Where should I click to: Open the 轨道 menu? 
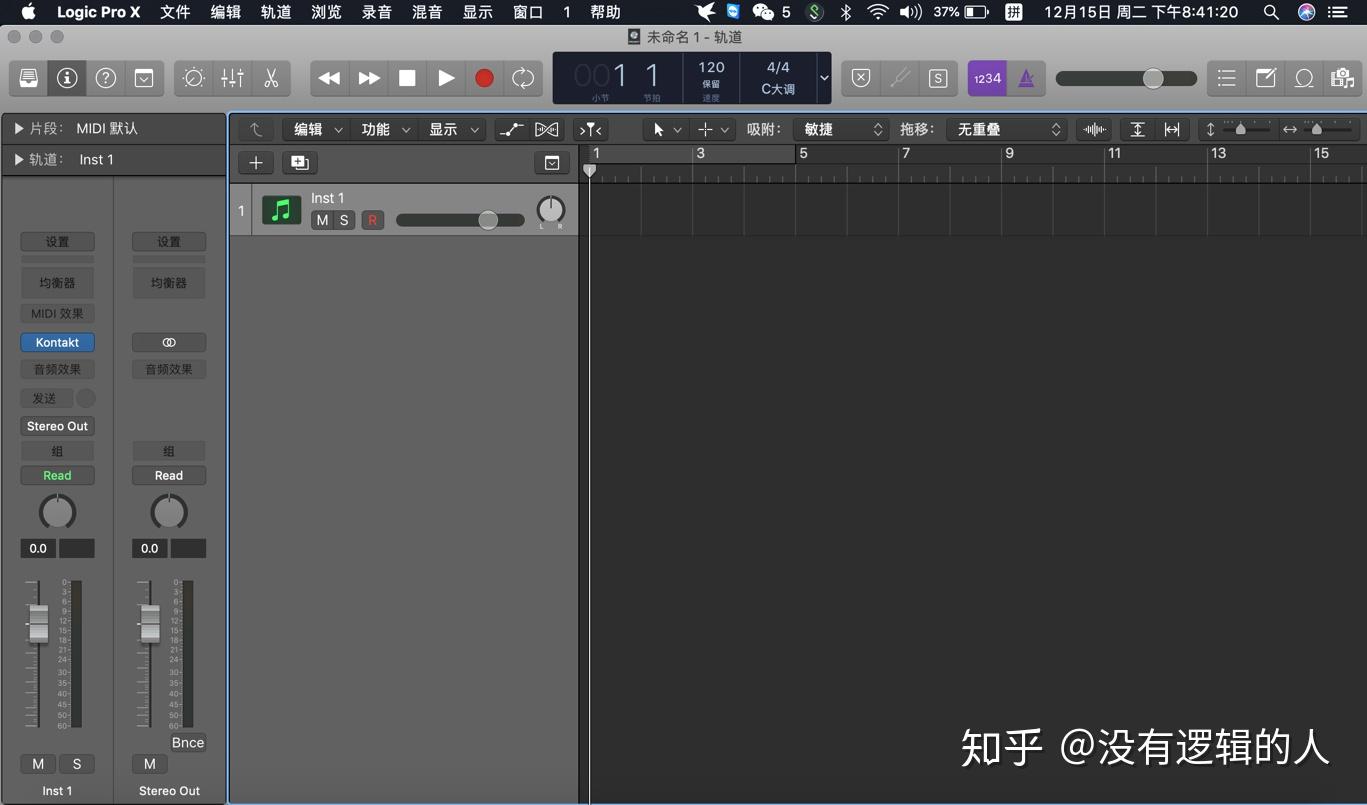click(276, 12)
